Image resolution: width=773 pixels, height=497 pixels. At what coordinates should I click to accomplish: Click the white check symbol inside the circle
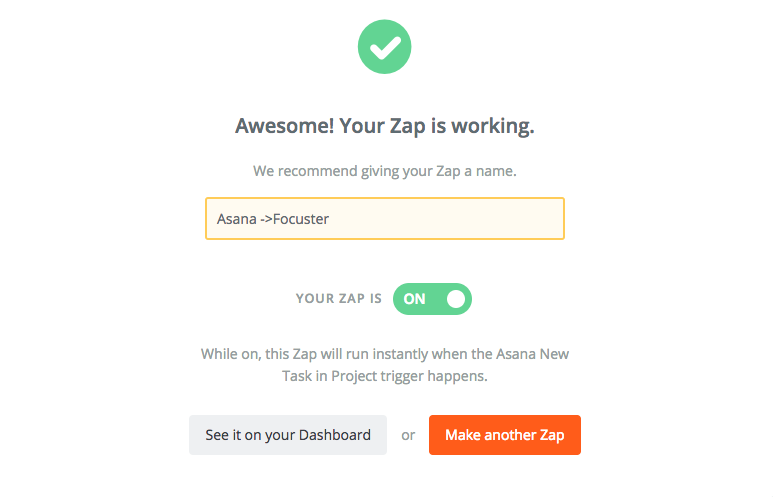pos(385,48)
